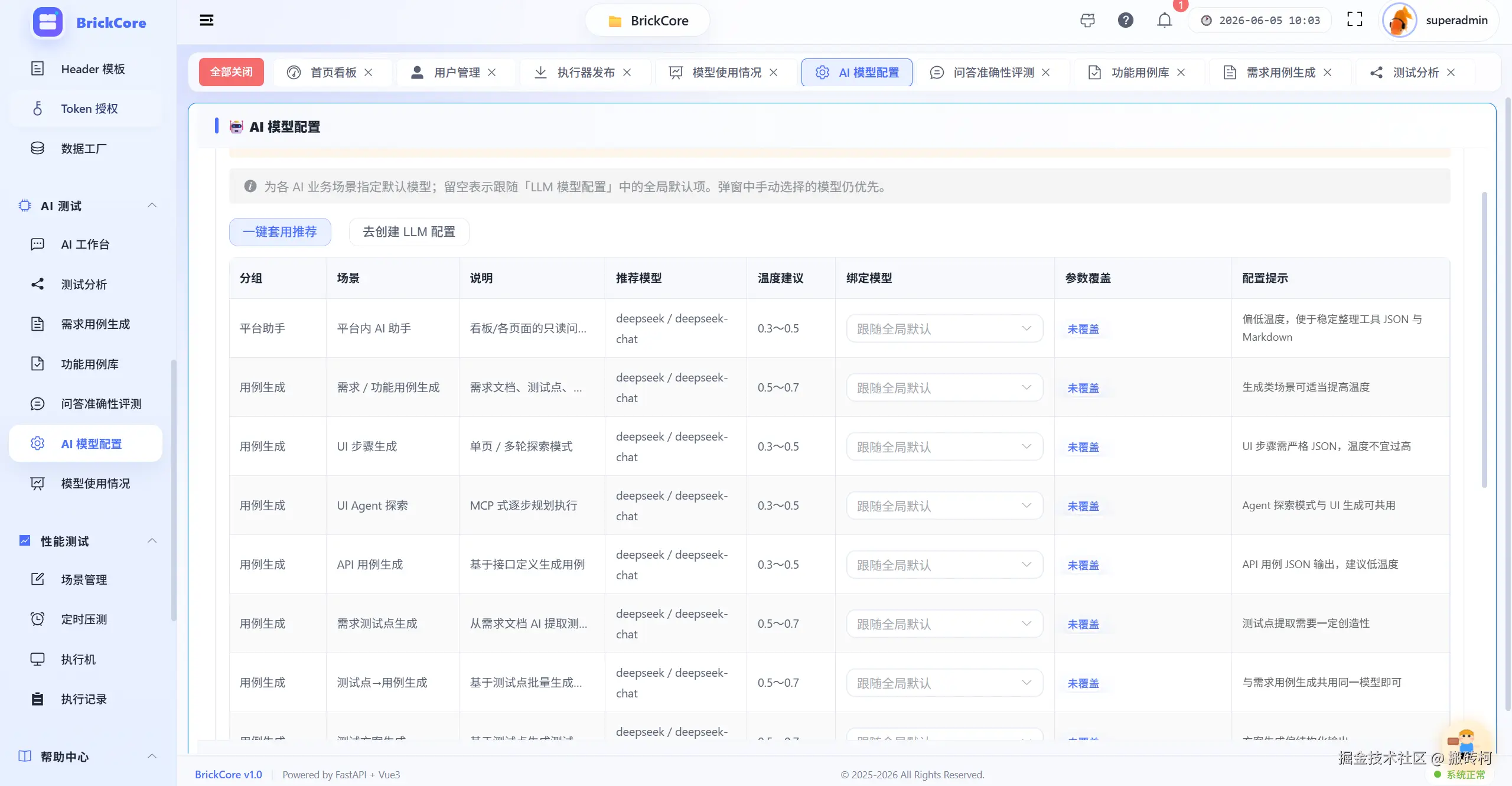
Task: Close the 用户管理 tab
Action: pyautogui.click(x=492, y=72)
